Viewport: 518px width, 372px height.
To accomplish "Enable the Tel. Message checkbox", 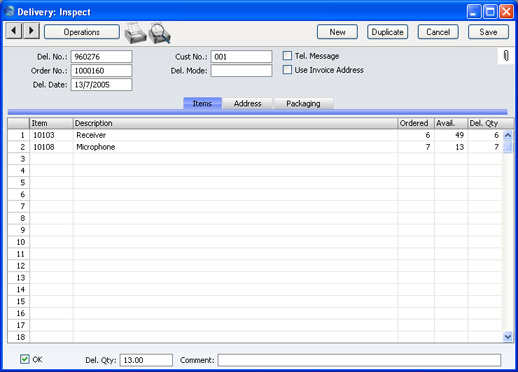I will (x=287, y=56).
